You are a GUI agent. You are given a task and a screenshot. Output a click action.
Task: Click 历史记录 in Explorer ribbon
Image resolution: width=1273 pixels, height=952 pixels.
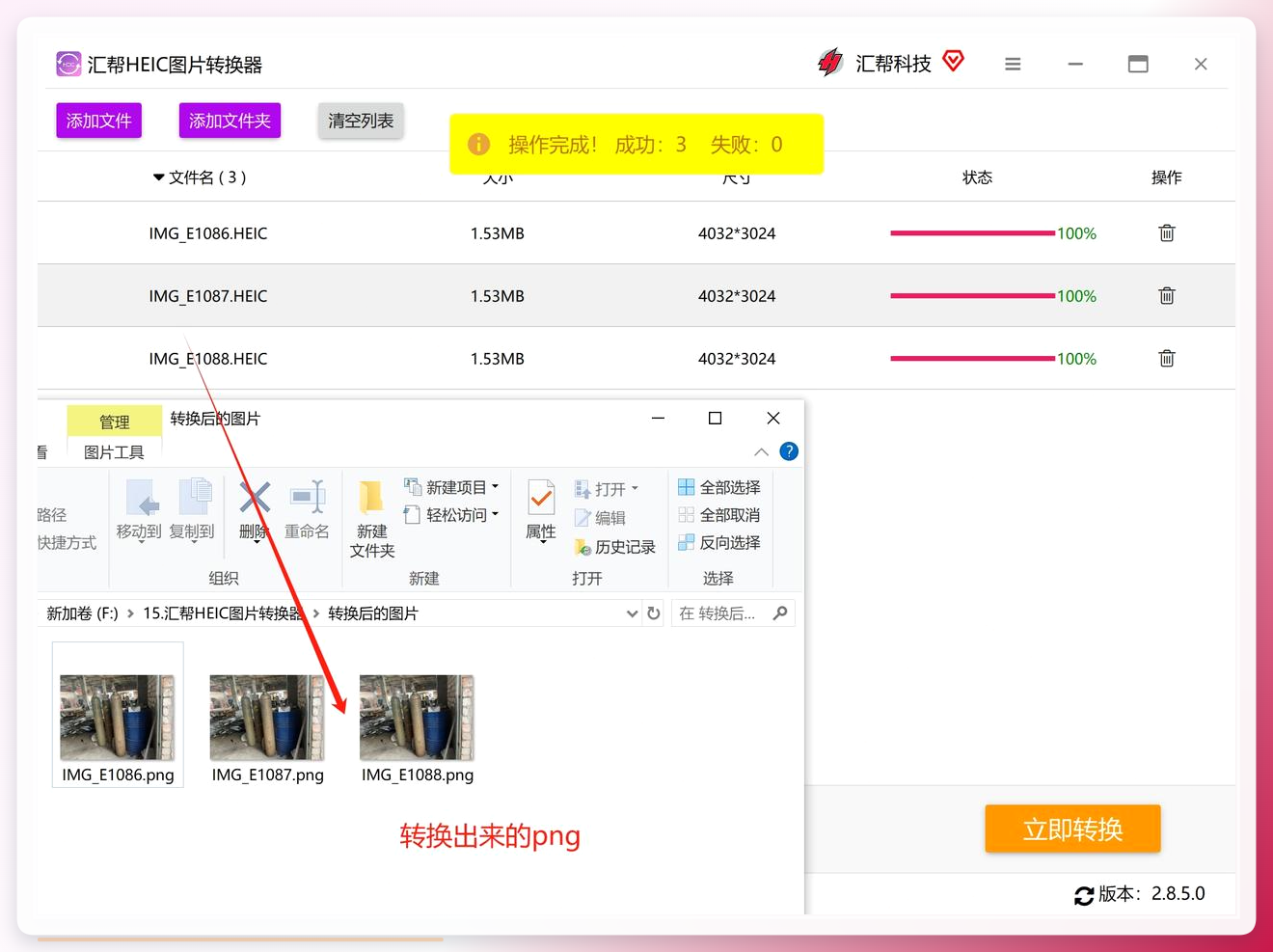click(614, 547)
